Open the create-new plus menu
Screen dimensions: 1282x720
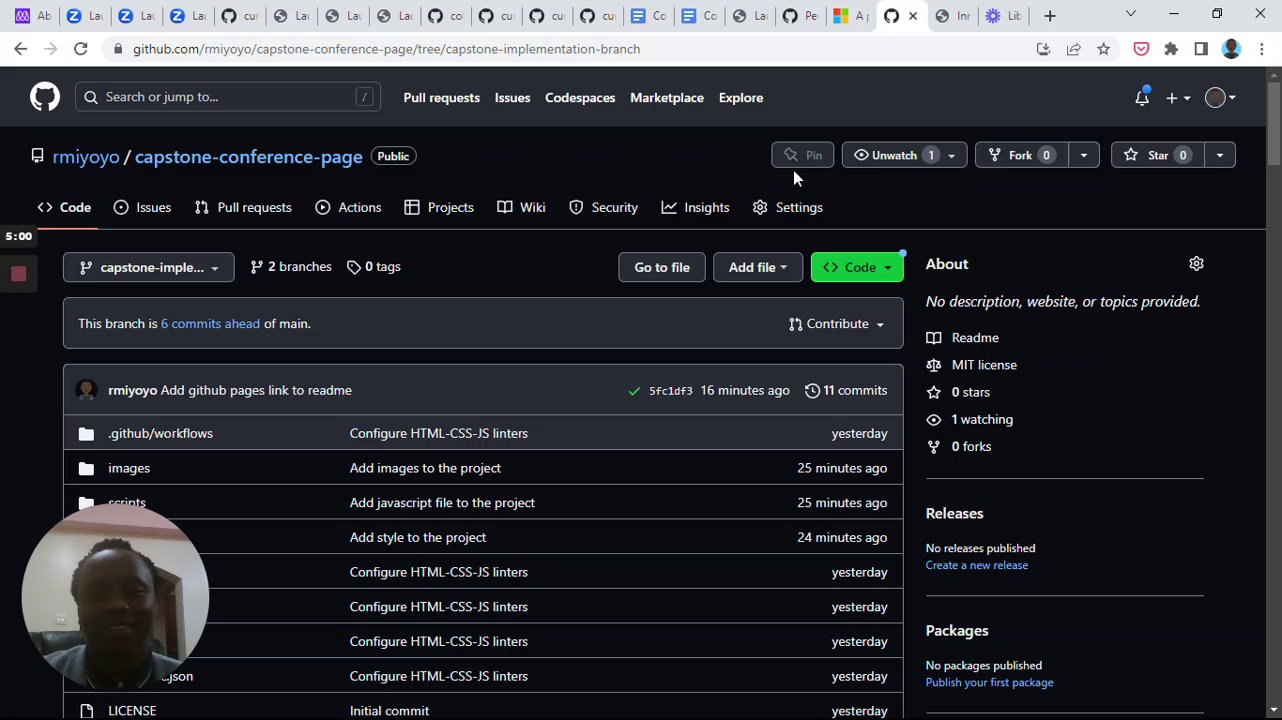pyautogui.click(x=1178, y=98)
